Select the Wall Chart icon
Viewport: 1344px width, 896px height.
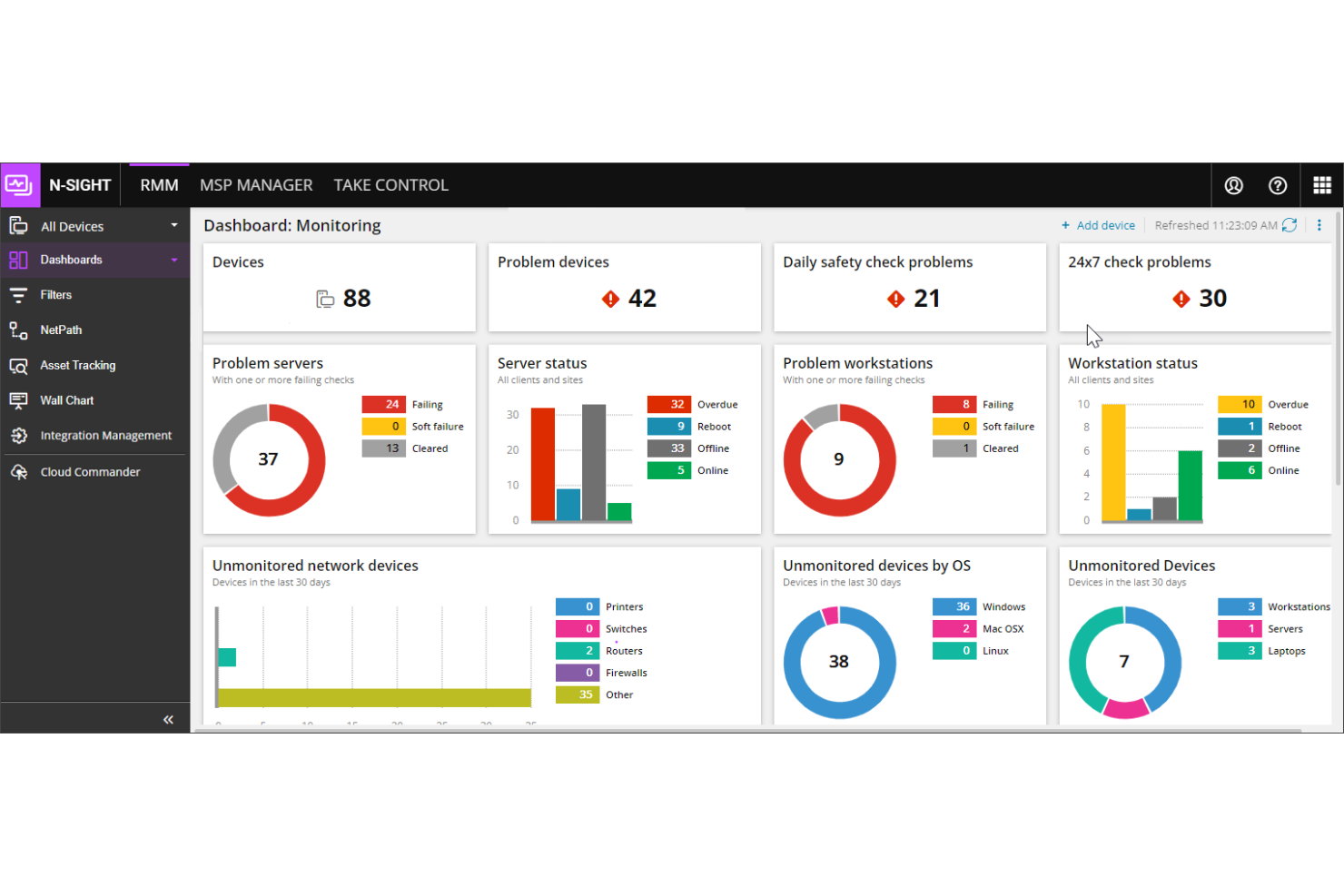[x=18, y=400]
